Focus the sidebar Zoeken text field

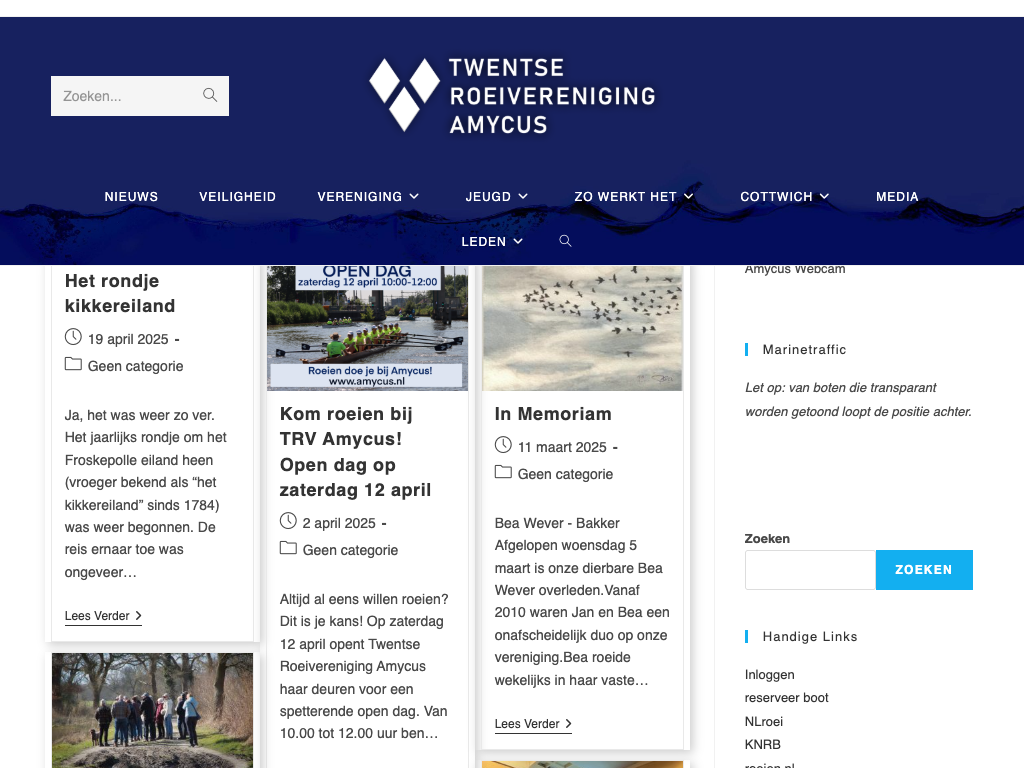[x=810, y=570]
